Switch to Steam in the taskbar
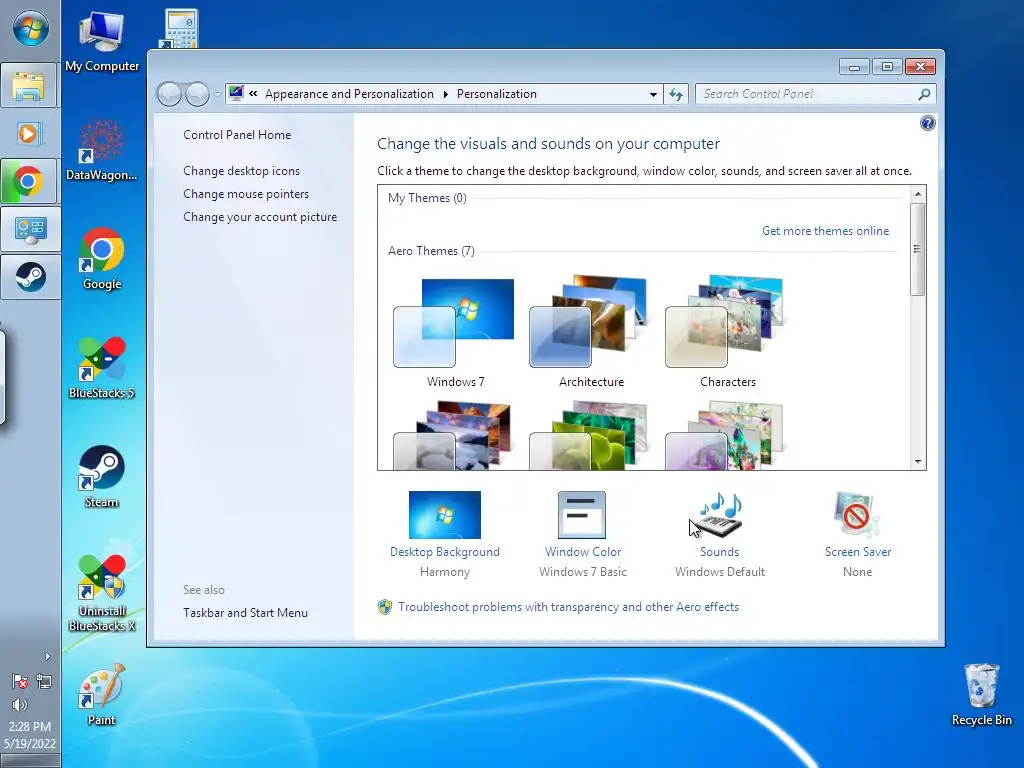 click(30, 276)
